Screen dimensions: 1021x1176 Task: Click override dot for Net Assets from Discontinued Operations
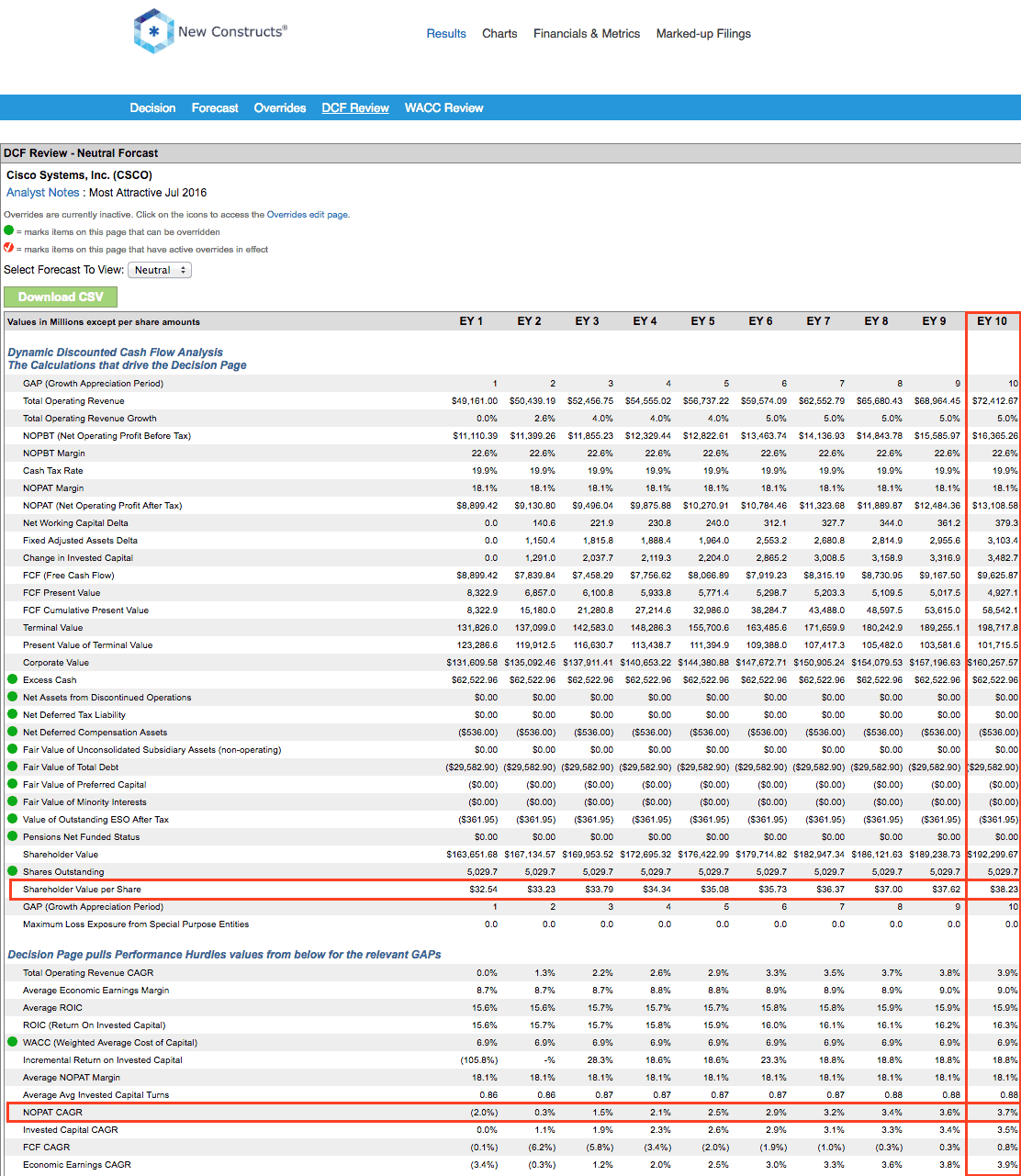[x=12, y=697]
